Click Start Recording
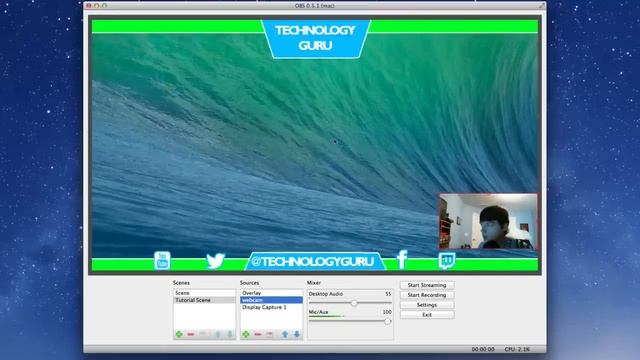This screenshot has height=360, width=640. click(427, 295)
